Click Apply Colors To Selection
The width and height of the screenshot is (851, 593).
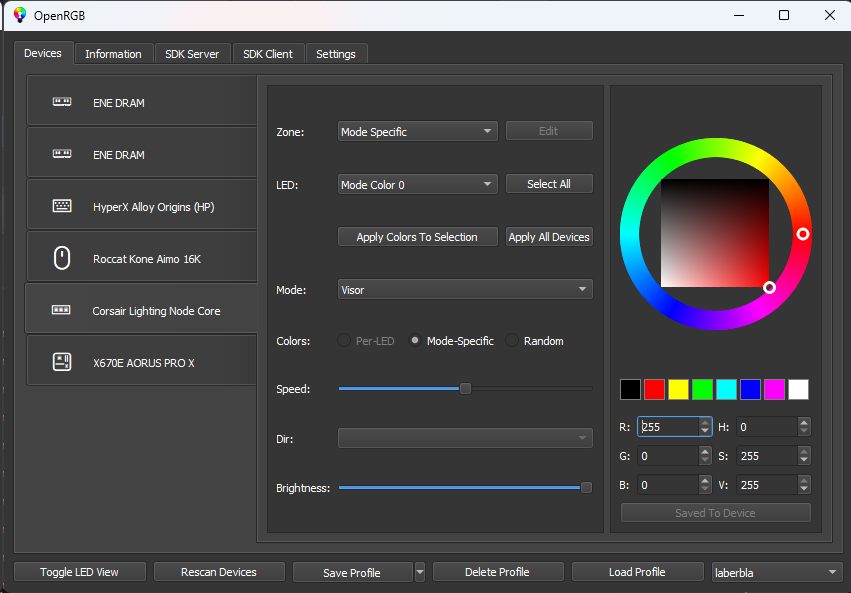417,237
